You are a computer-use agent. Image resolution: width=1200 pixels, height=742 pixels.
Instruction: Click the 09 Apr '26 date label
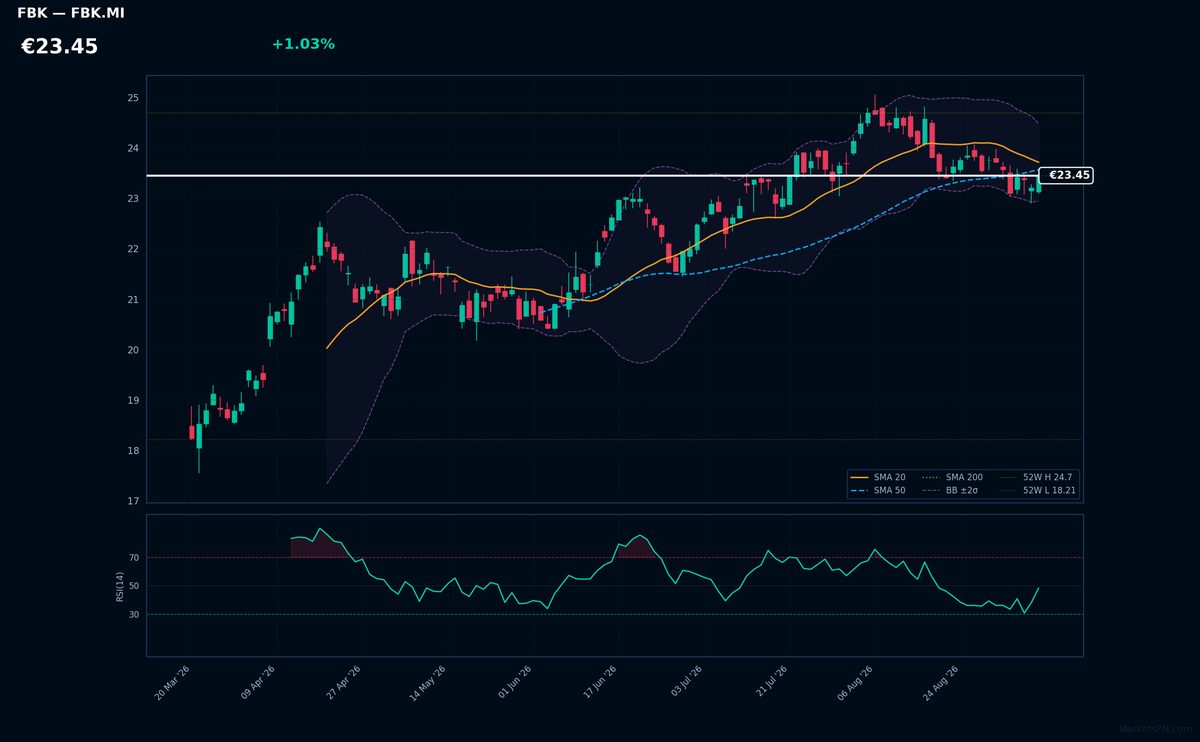point(260,683)
